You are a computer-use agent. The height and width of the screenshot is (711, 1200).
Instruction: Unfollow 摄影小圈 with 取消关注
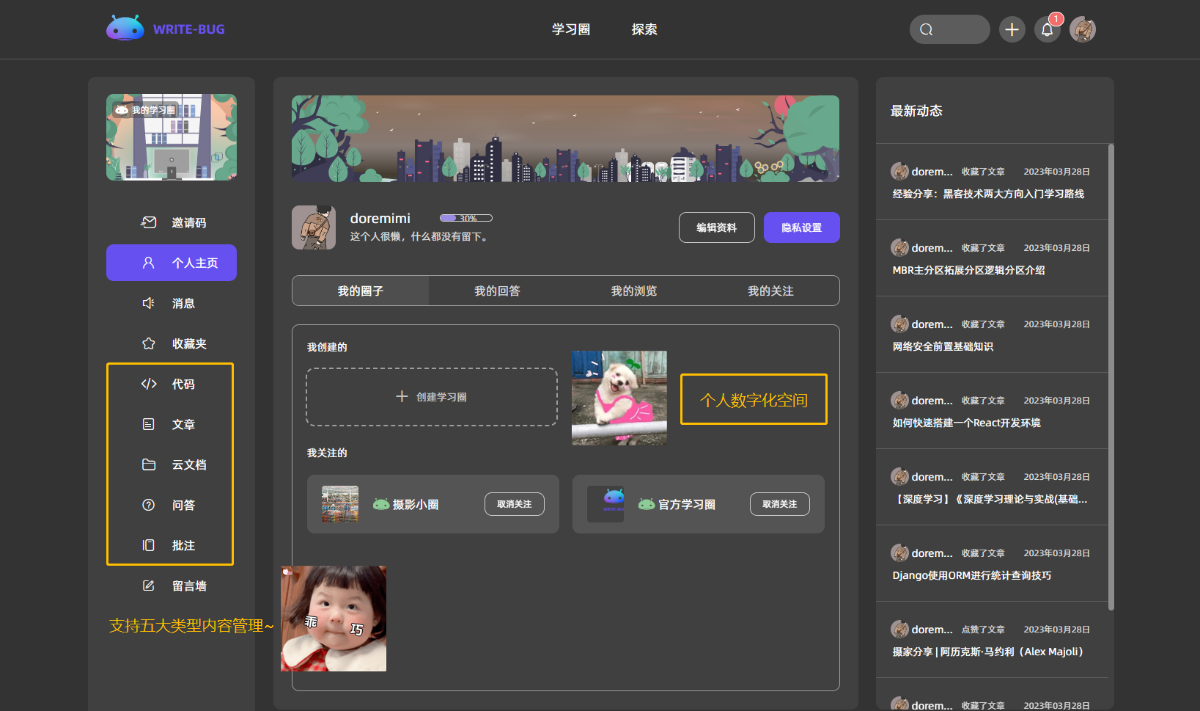[514, 504]
